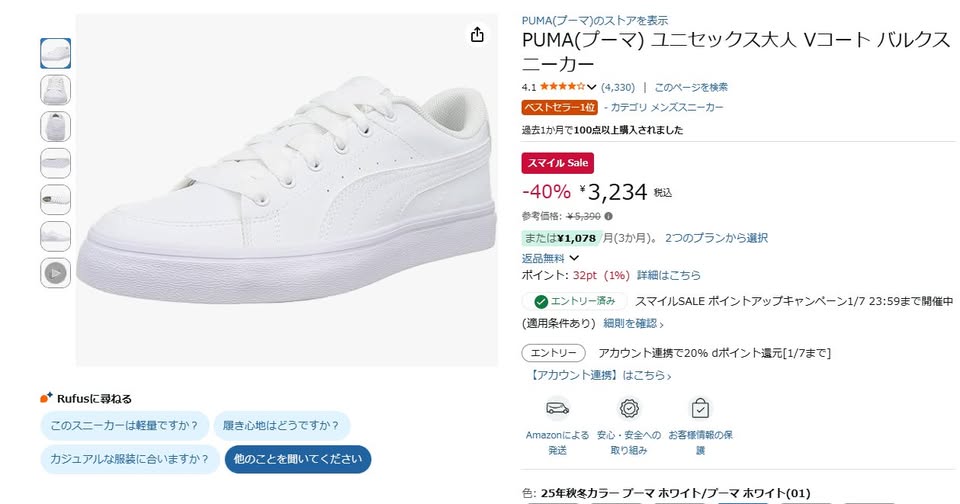This screenshot has width=960, height=504.
Task: Click the safety and security badge icon
Action: 628,408
